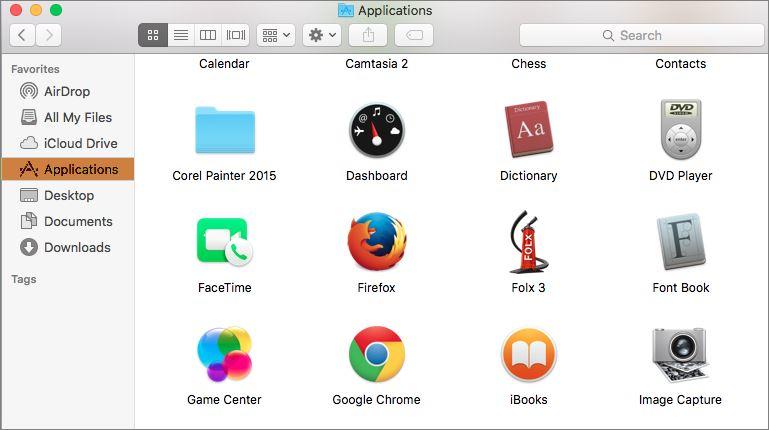Select Applications in the sidebar

(68, 169)
